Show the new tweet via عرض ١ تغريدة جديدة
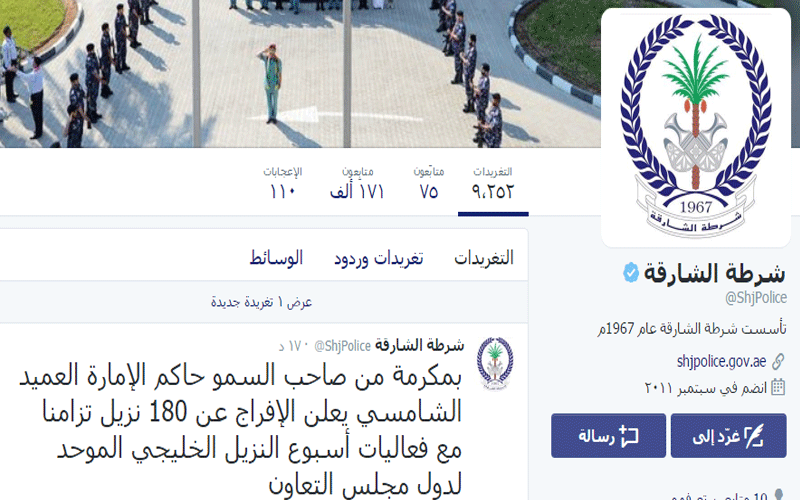The height and width of the screenshot is (500, 800). pyautogui.click(x=263, y=302)
